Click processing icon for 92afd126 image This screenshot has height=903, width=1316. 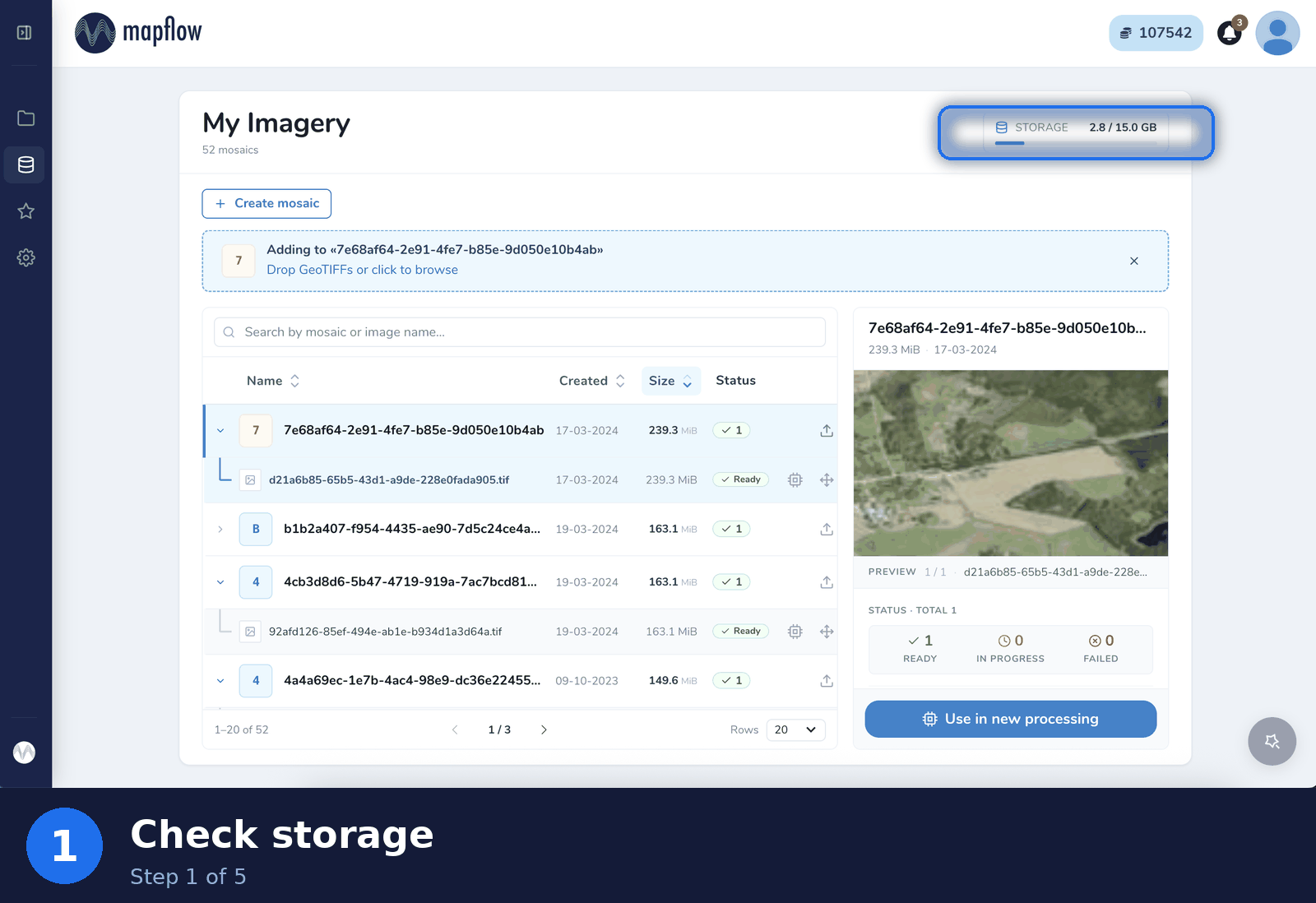pyautogui.click(x=795, y=632)
